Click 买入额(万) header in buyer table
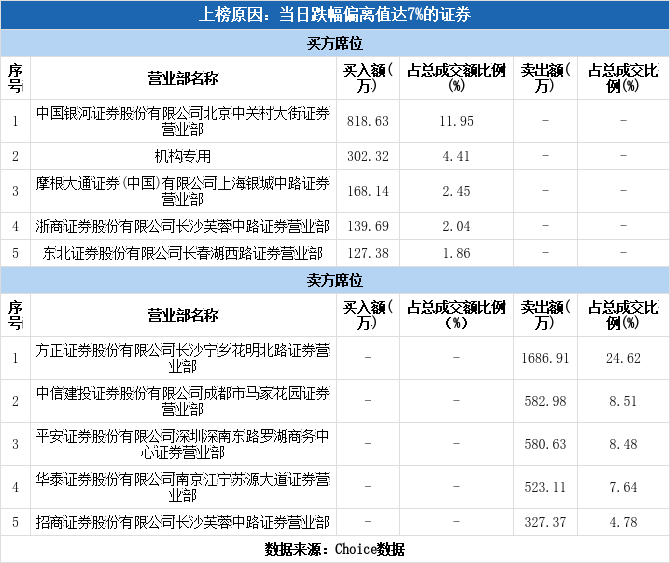The height and width of the screenshot is (563, 670). 368,79
